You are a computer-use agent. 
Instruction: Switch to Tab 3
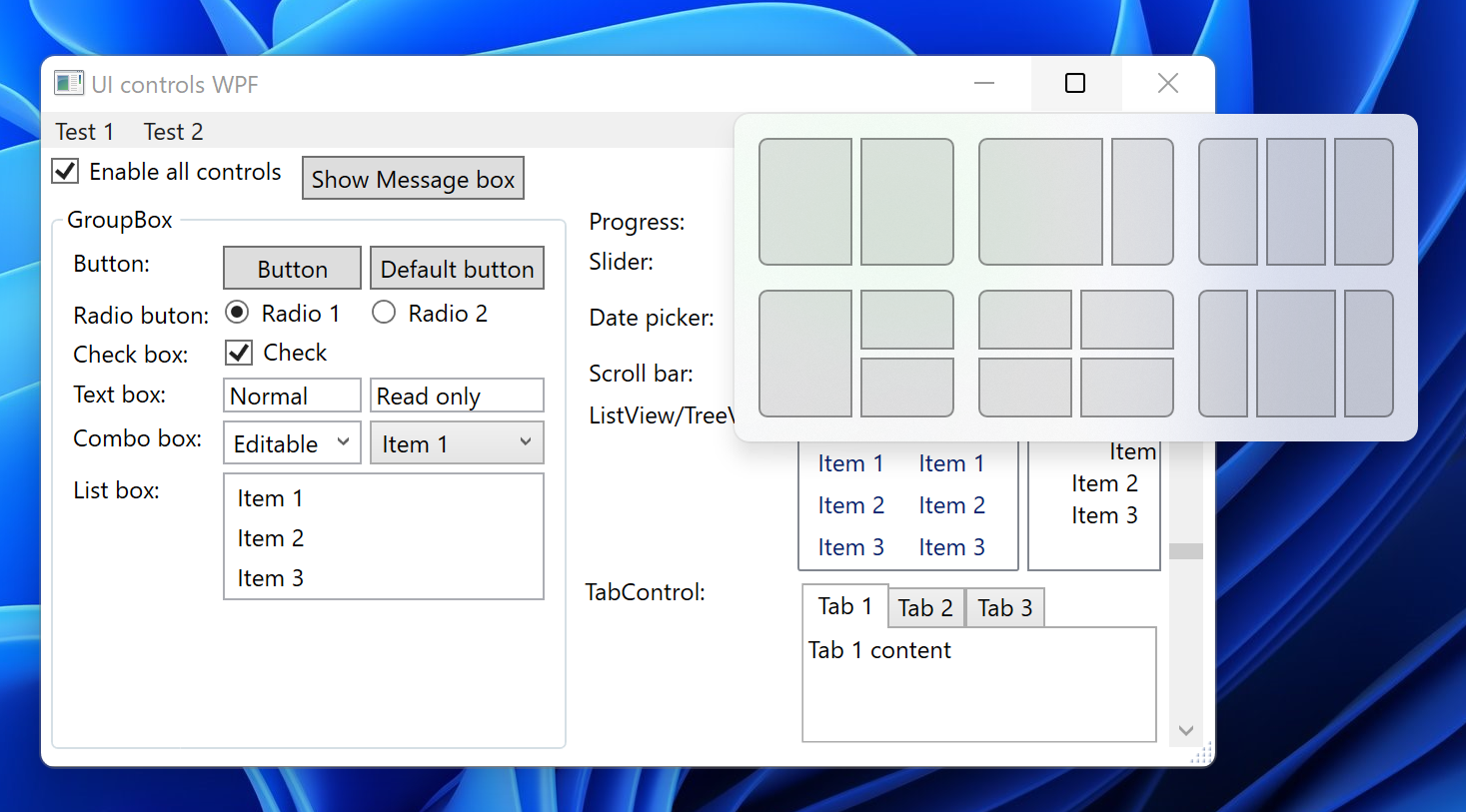pyautogui.click(x=1004, y=607)
